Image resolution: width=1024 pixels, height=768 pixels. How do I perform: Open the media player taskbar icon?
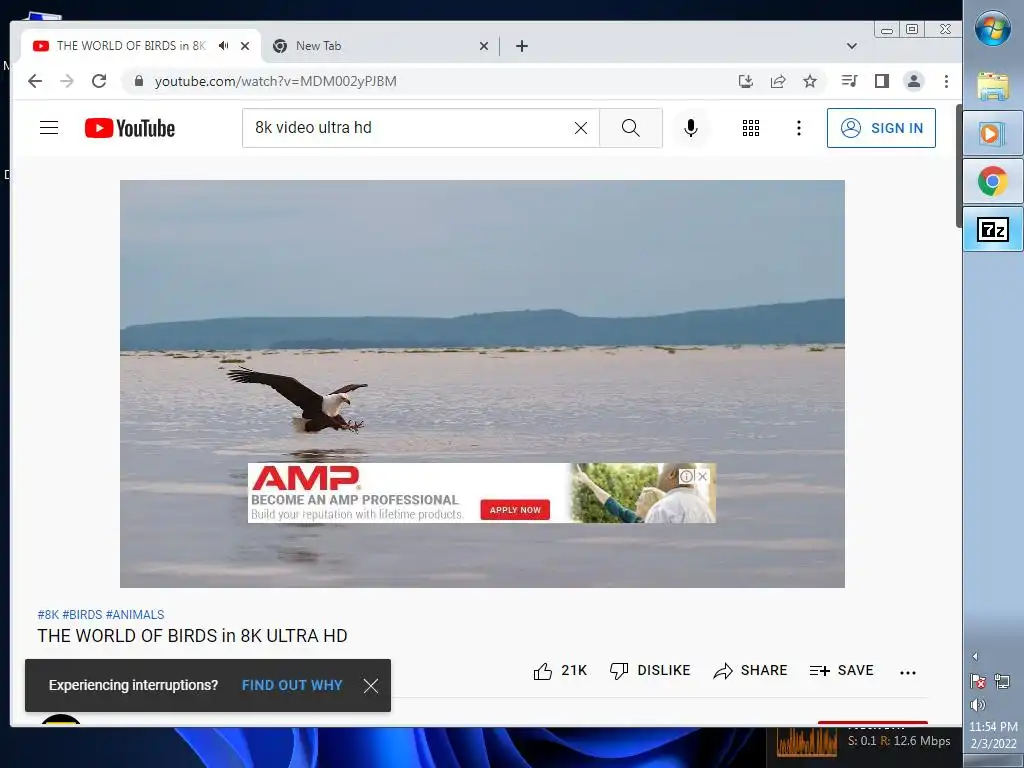click(993, 134)
